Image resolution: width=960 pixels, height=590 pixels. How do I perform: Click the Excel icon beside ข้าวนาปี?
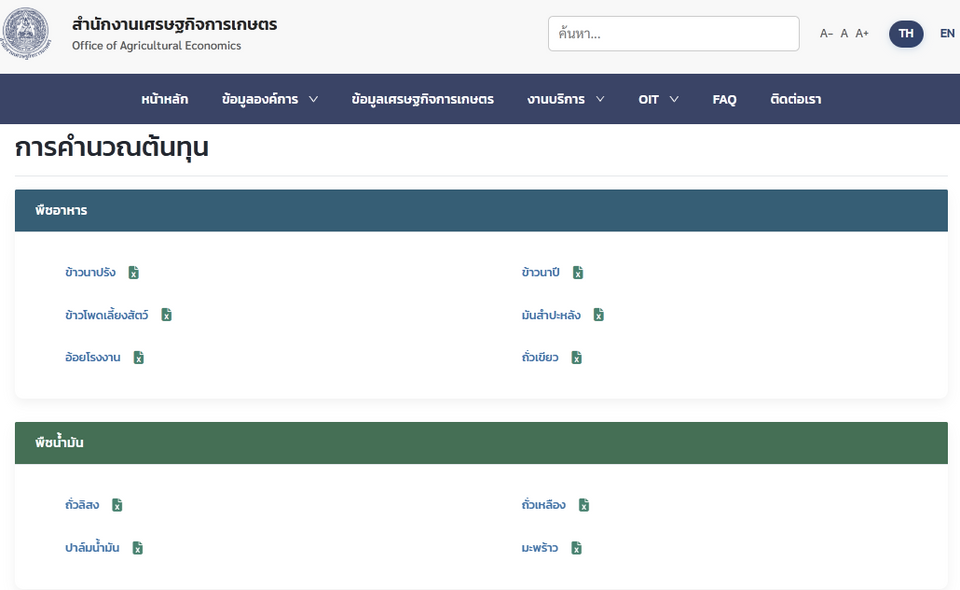click(578, 272)
